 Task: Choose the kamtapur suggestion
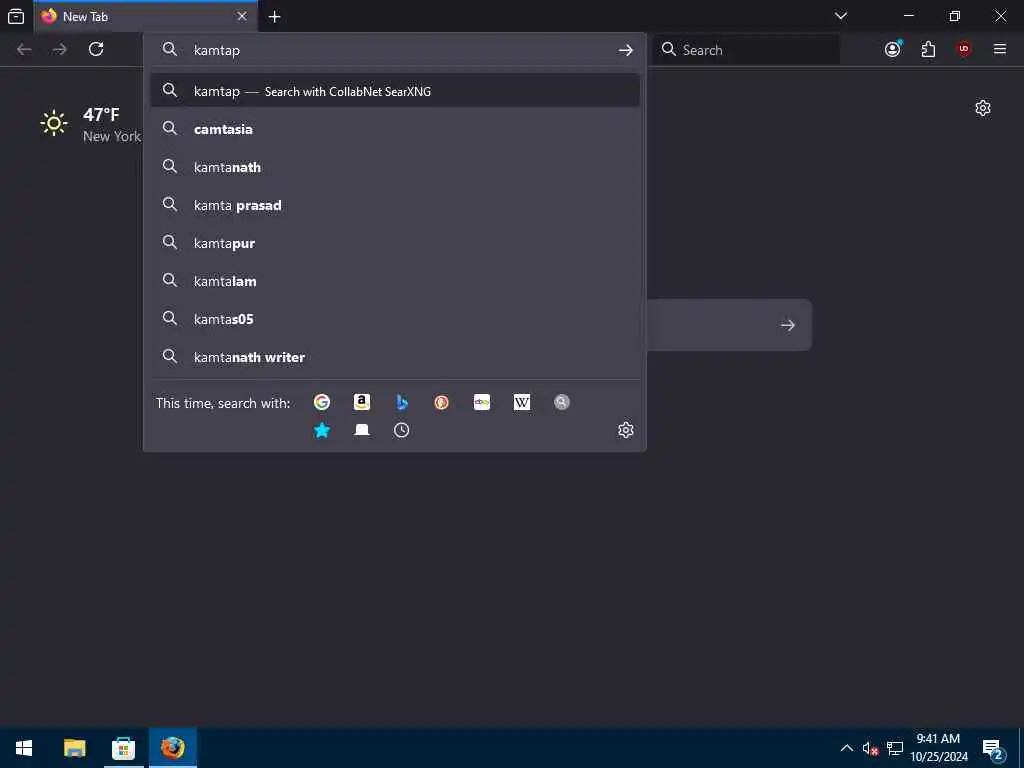(395, 243)
